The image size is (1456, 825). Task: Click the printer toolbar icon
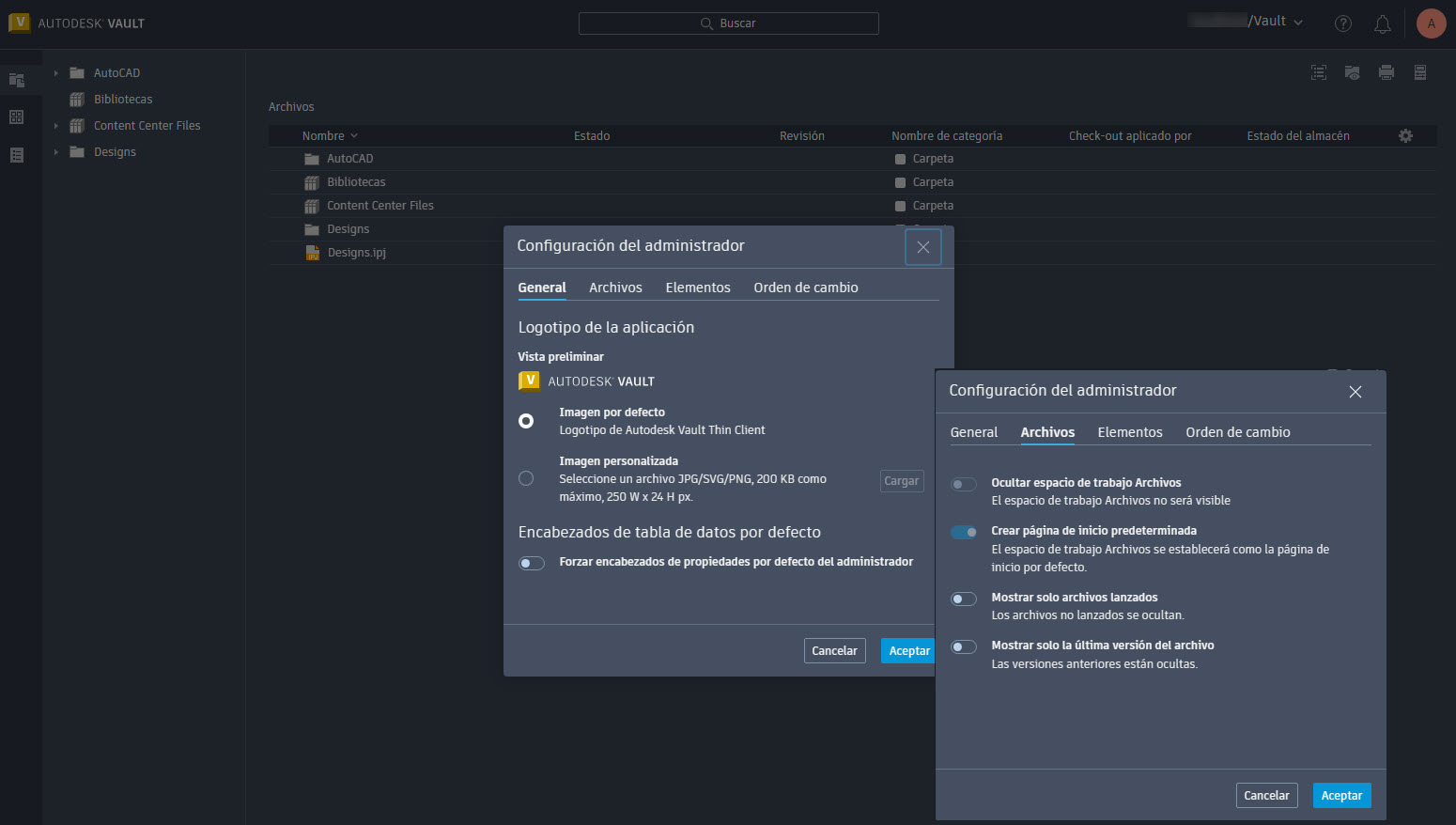[x=1386, y=72]
